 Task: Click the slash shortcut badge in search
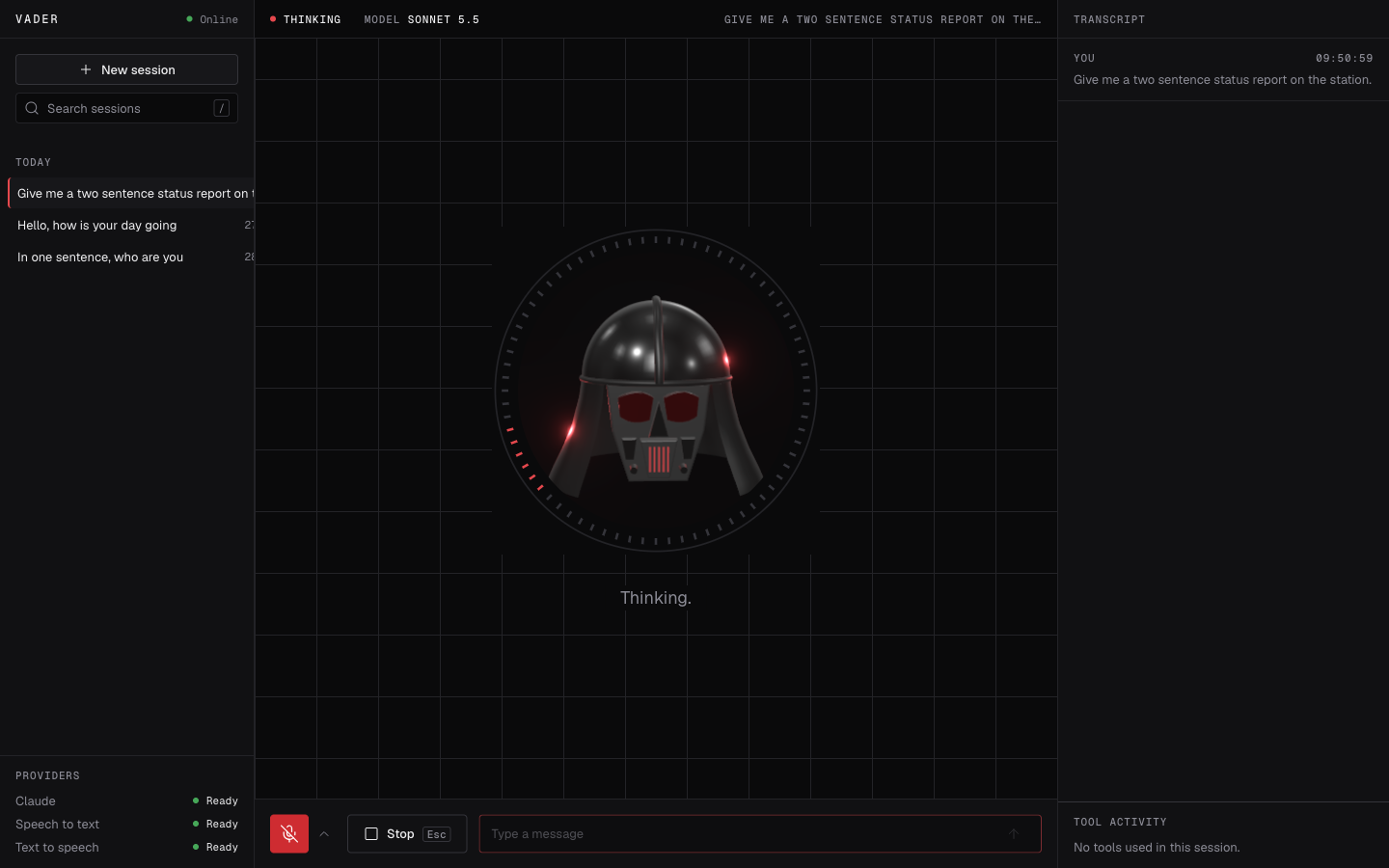point(221,108)
